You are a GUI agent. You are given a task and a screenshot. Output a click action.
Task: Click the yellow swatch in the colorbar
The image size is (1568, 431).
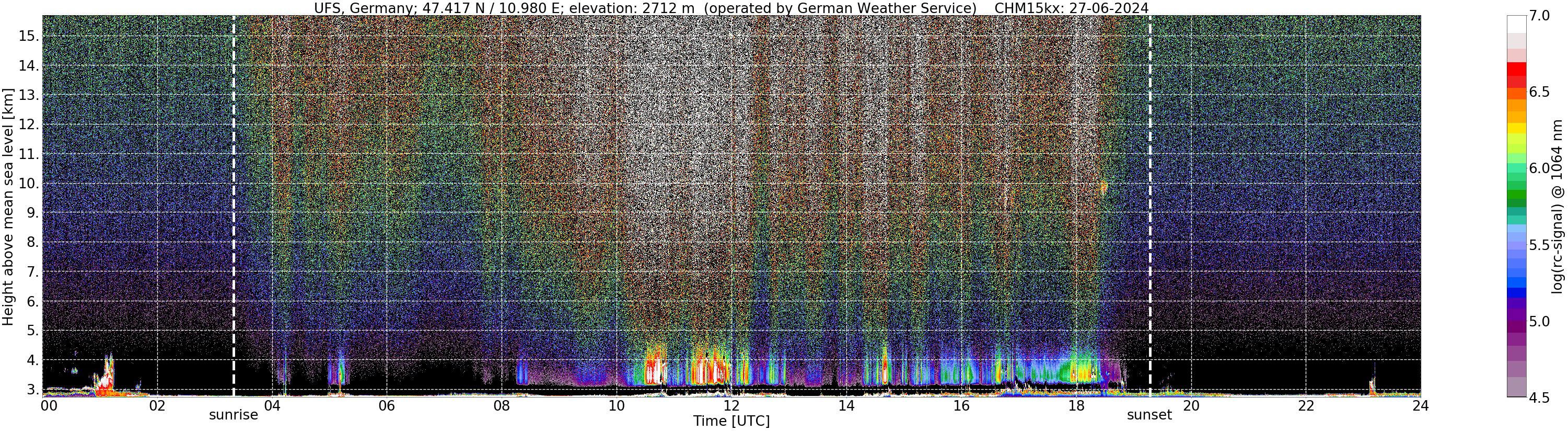click(x=1516, y=128)
